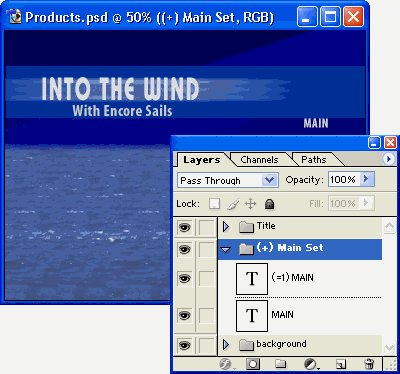Open the Opacity slider arrow
Viewport: 400px width, 374px height.
(x=366, y=179)
